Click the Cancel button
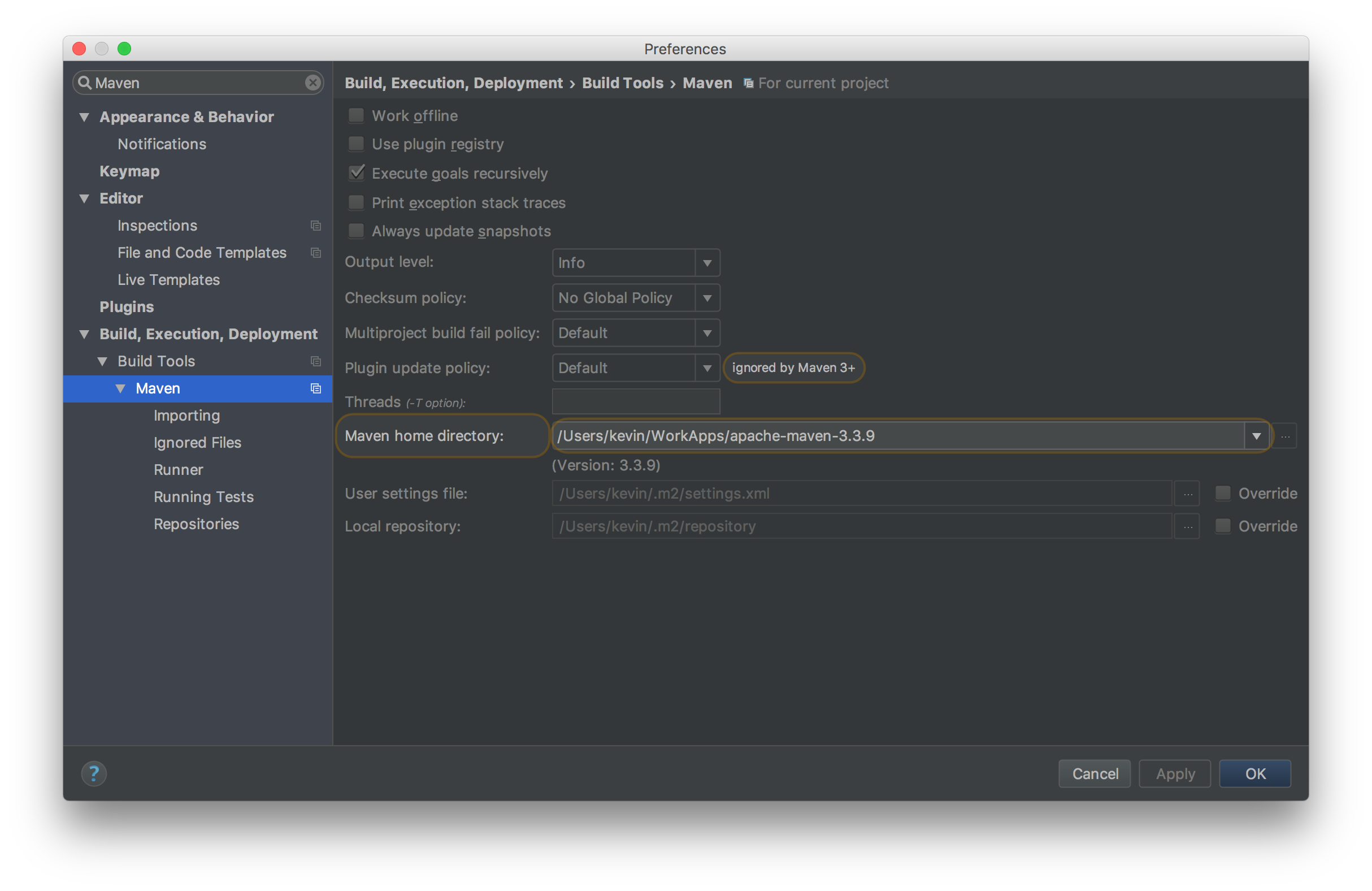 [x=1094, y=773]
